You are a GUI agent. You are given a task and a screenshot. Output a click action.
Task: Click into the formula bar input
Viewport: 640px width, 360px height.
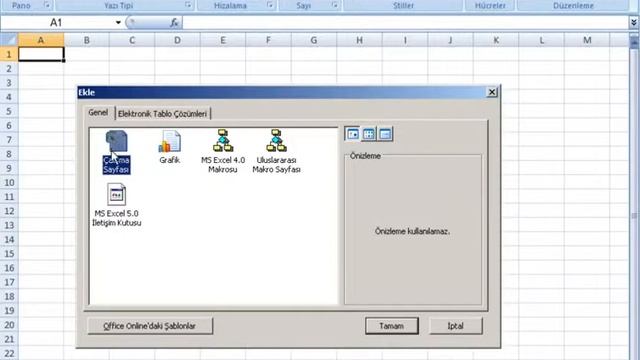pyautogui.click(x=405, y=22)
